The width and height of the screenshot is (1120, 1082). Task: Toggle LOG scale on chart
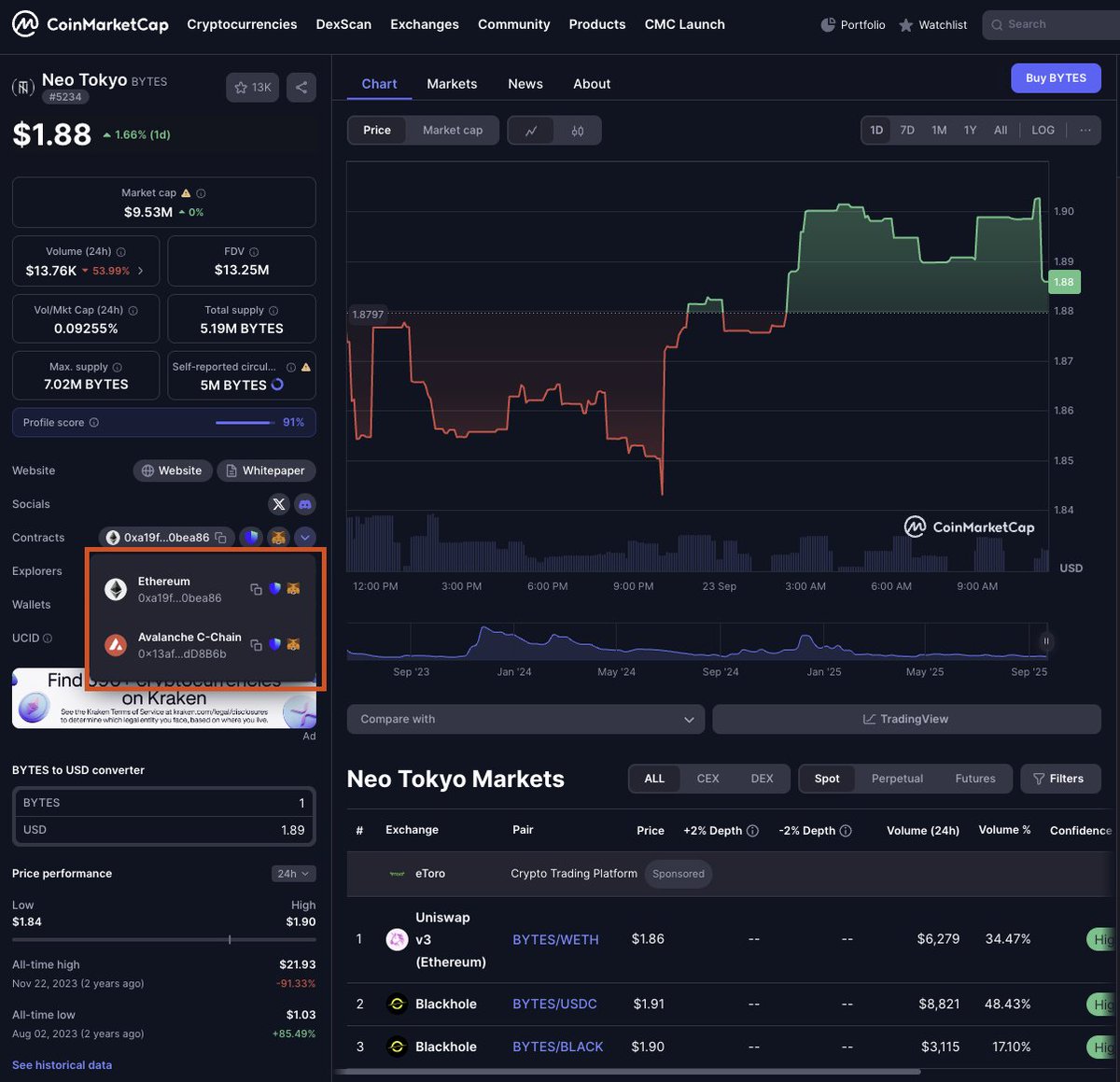[x=1043, y=131]
